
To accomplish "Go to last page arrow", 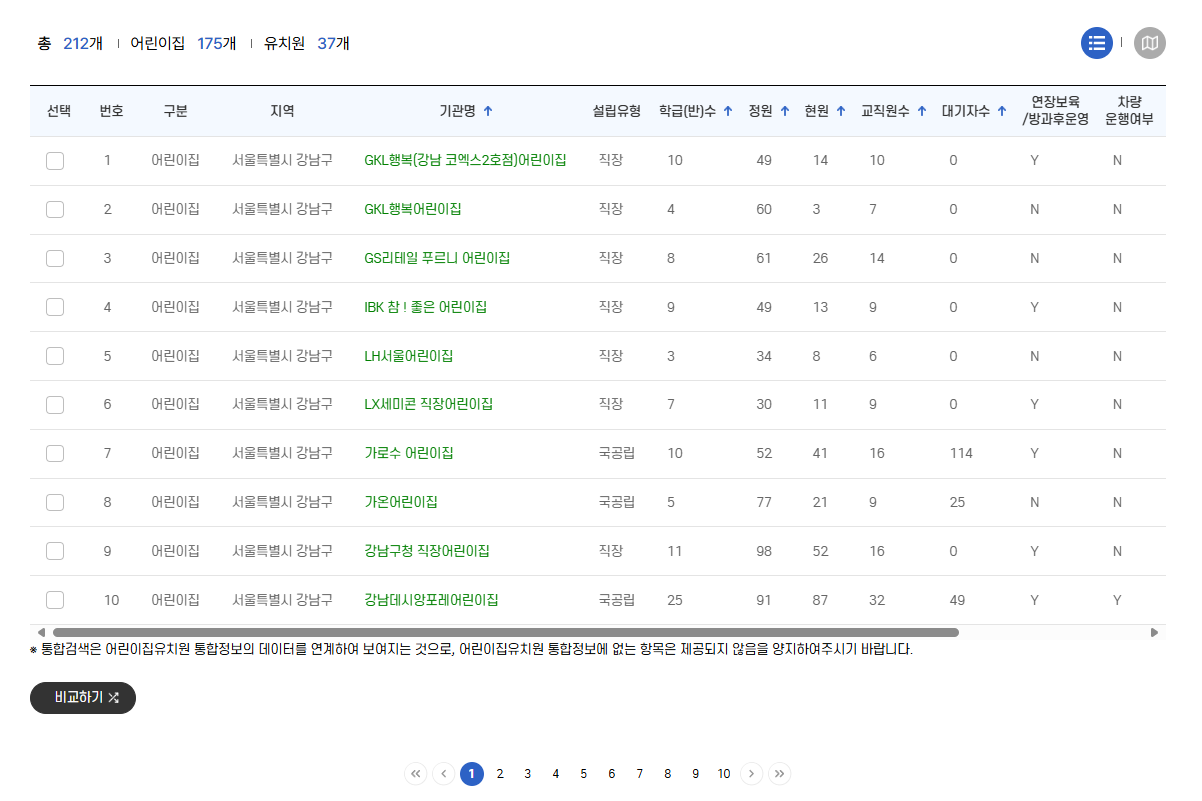I will tap(780, 773).
